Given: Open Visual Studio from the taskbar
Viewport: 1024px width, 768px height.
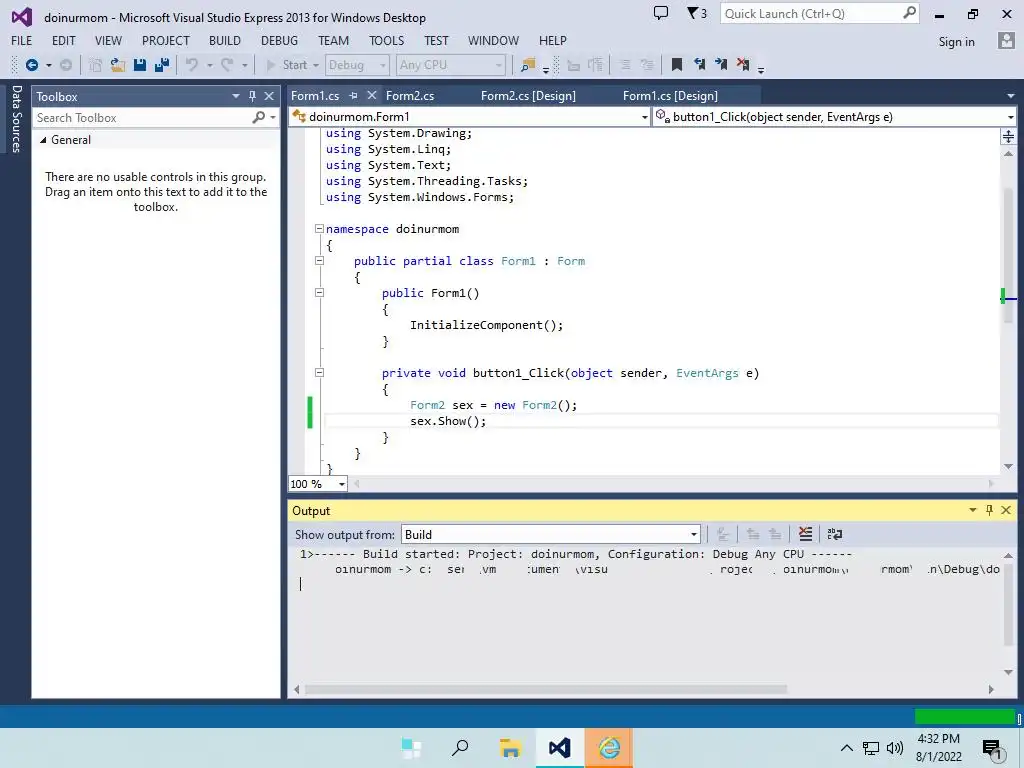Looking at the screenshot, I should 560,748.
